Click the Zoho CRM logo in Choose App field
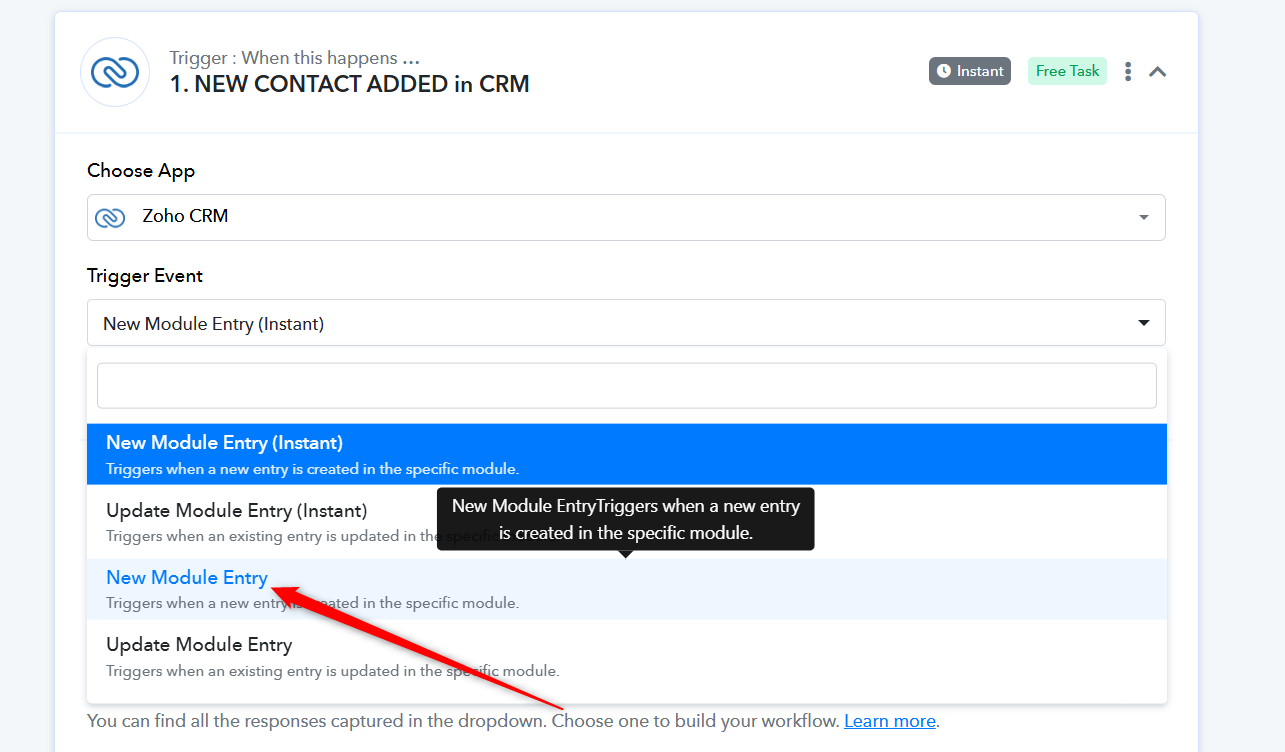This screenshot has height=752, width=1285. (110, 217)
